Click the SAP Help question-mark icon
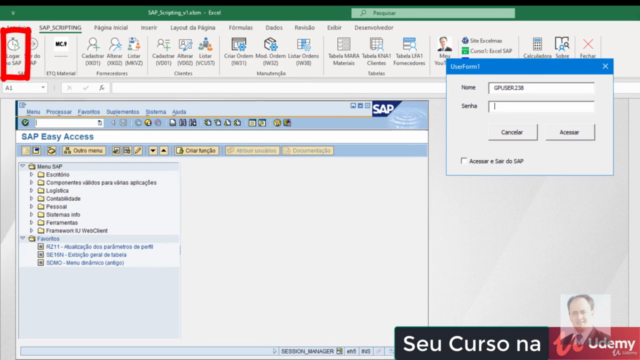 pyautogui.click(x=277, y=122)
